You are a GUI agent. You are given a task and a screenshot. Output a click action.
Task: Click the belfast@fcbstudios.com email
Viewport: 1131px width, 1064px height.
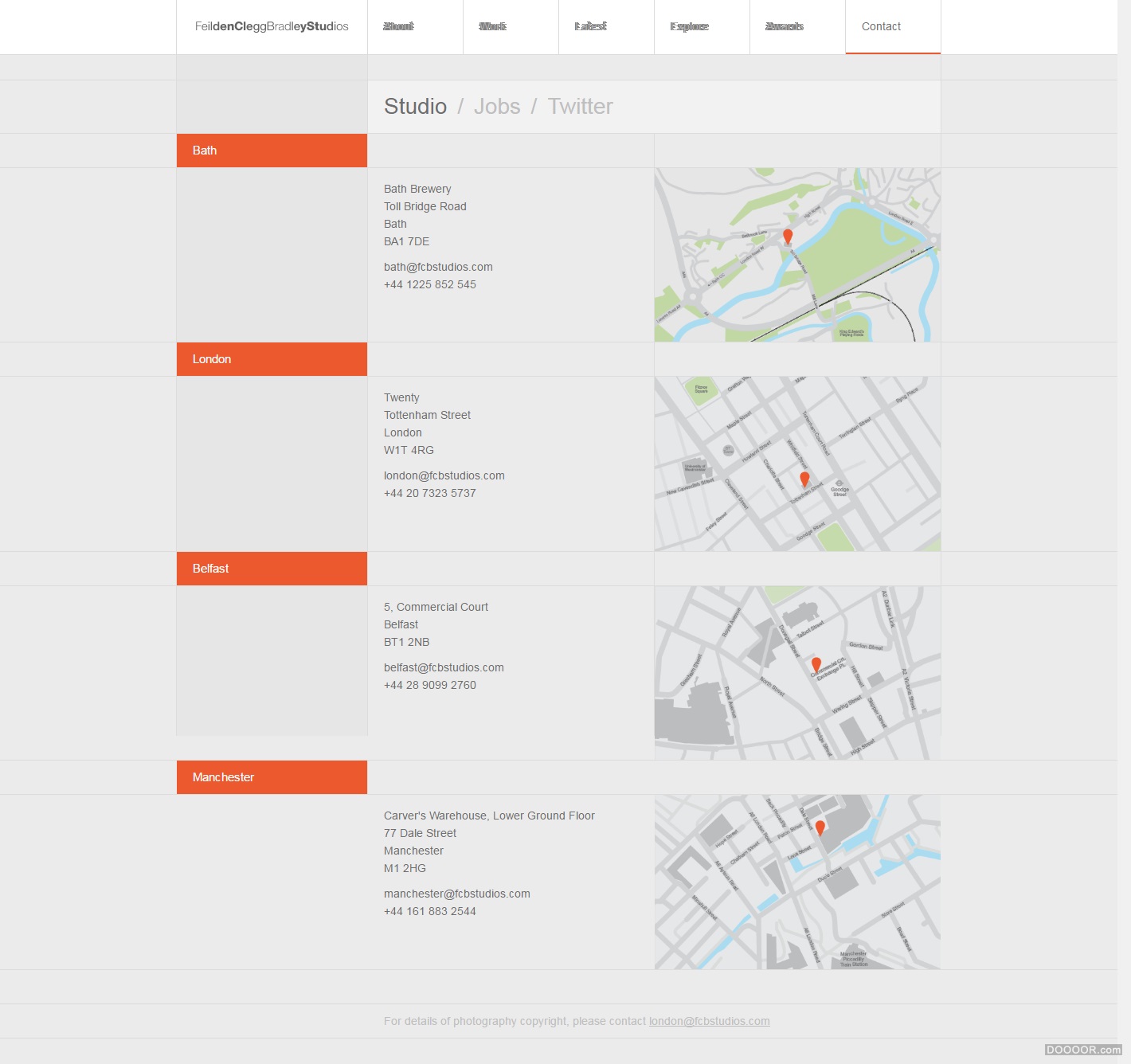click(x=444, y=667)
